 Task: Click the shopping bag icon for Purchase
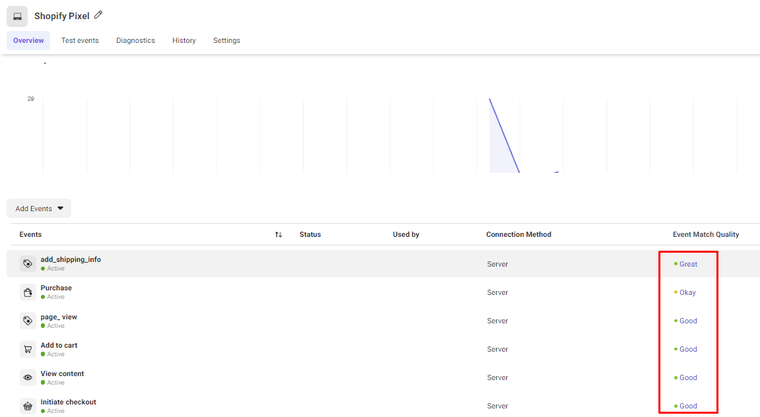tap(28, 292)
